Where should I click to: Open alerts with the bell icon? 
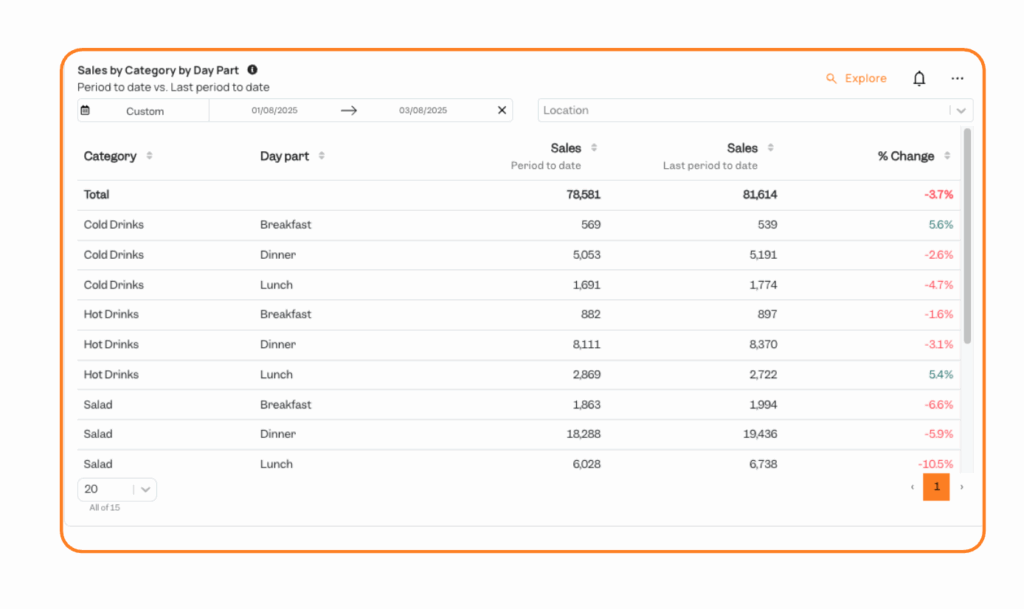(x=919, y=79)
